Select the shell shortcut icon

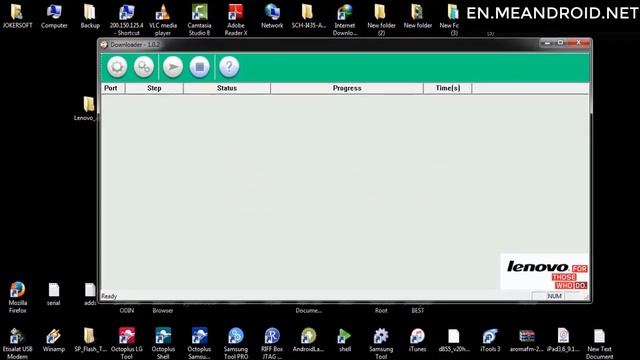coord(344,340)
